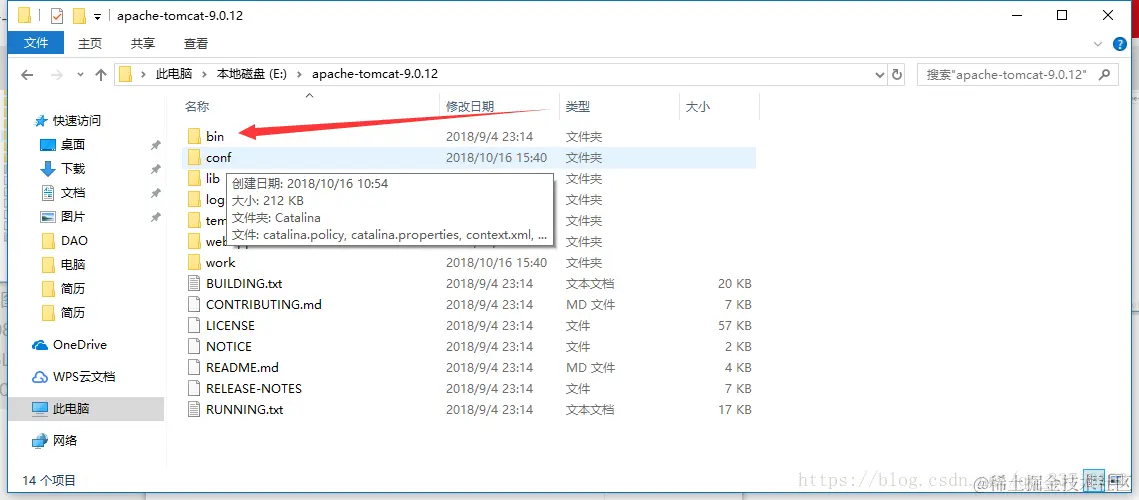This screenshot has width=1139, height=500.
Task: Select the README.md file name
Action: point(243,368)
